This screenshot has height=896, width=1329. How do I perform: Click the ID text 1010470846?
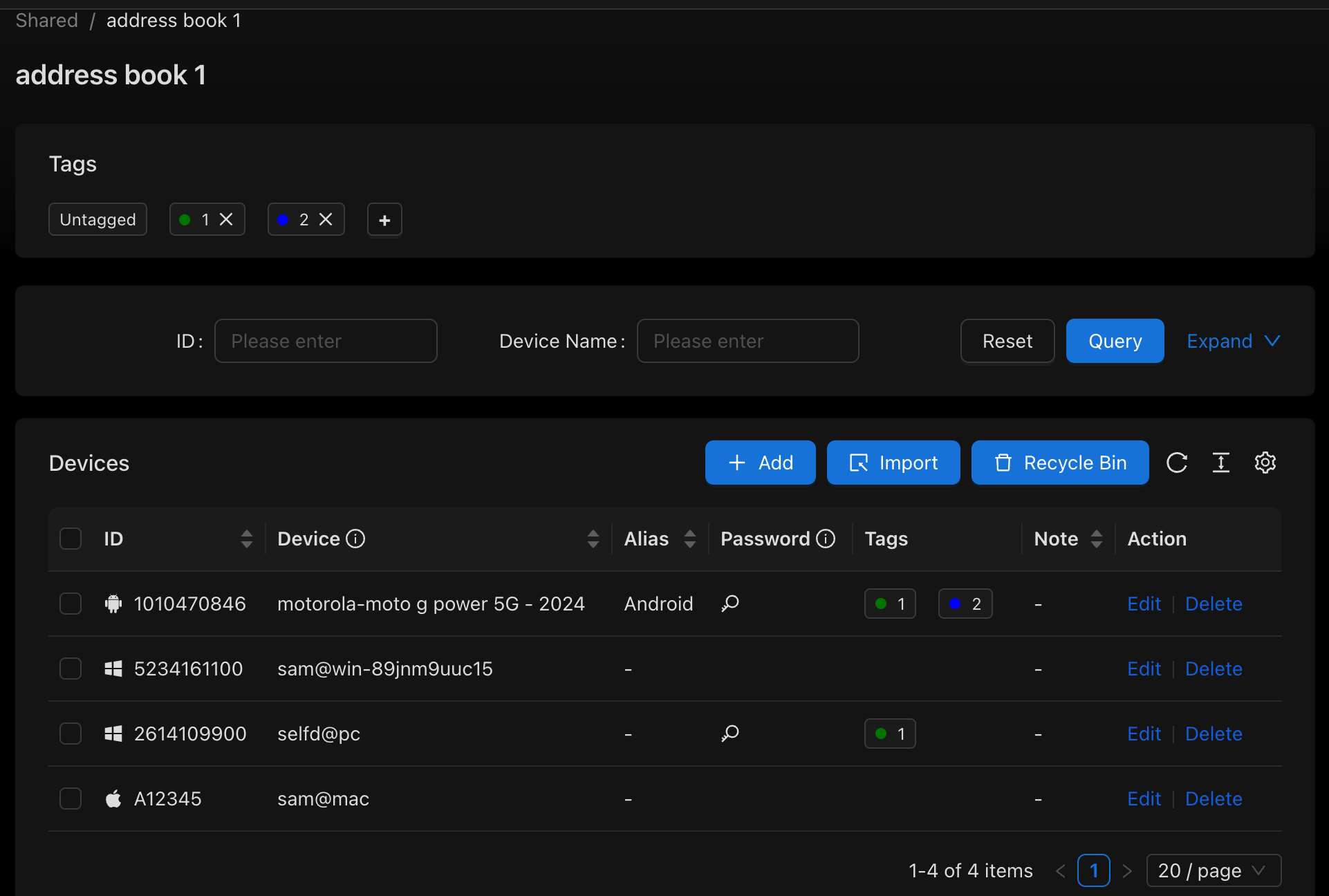pos(190,604)
